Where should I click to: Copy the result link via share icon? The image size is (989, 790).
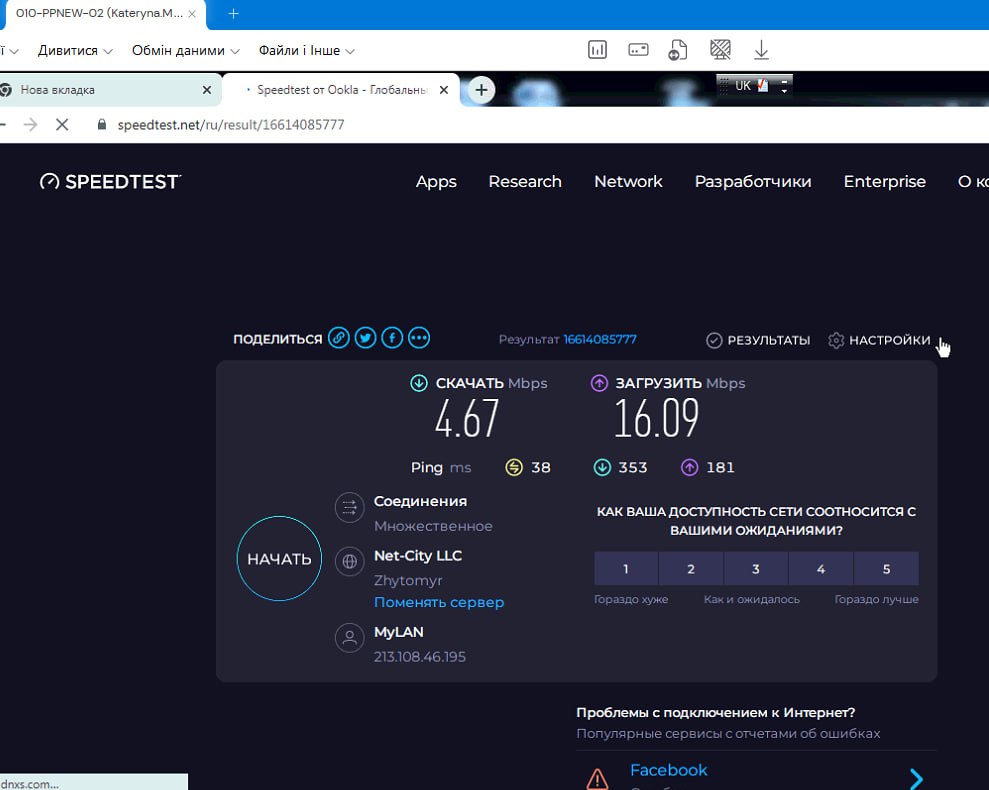click(x=339, y=338)
